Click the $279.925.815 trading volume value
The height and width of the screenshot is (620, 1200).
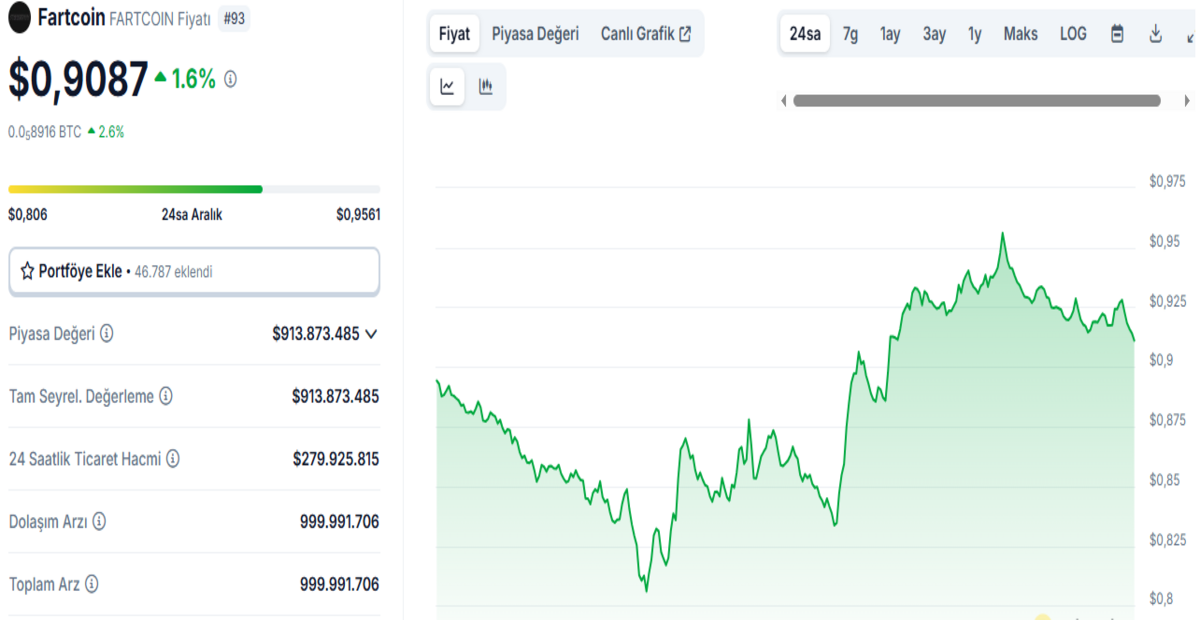tap(336, 459)
